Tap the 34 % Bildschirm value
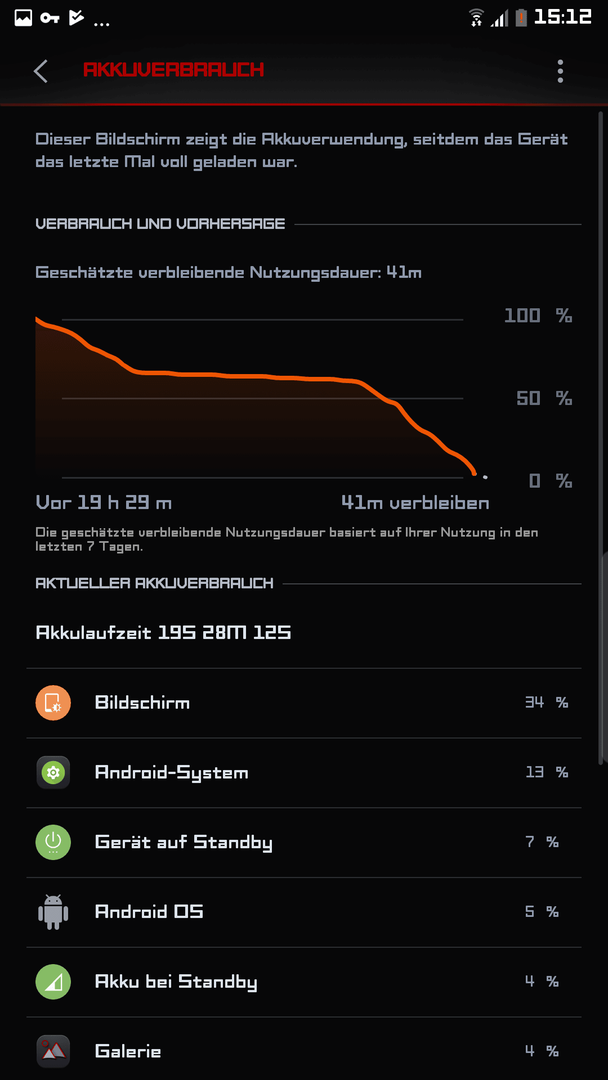This screenshot has width=608, height=1080. (x=546, y=703)
